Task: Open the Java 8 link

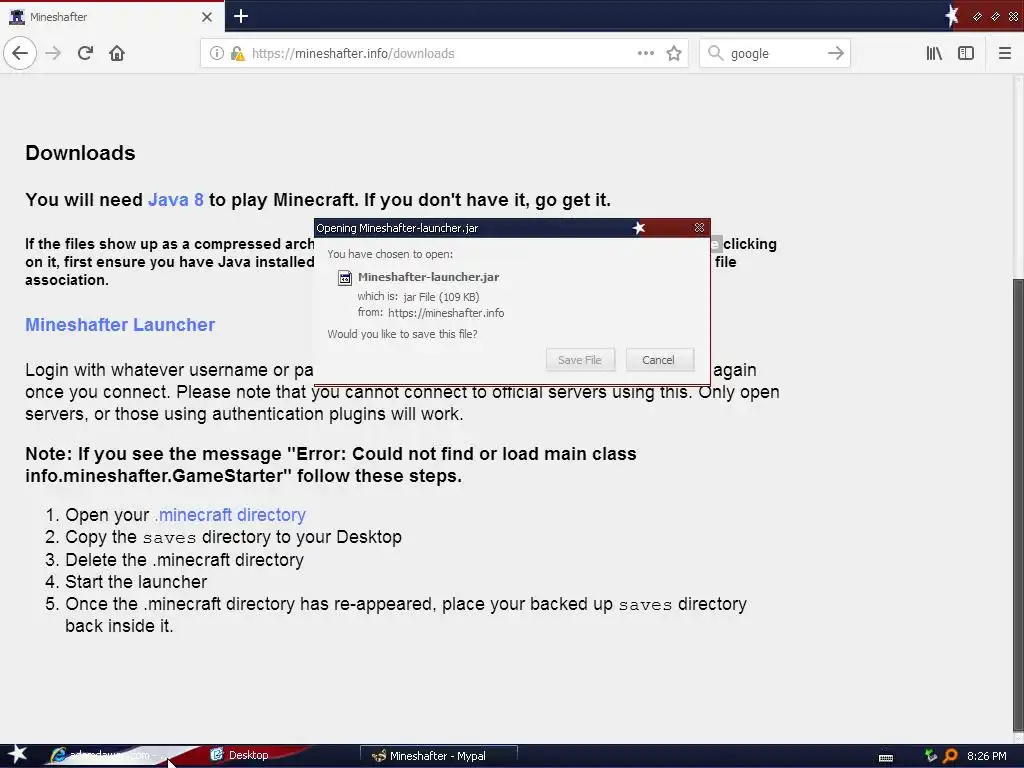Action: [176, 200]
